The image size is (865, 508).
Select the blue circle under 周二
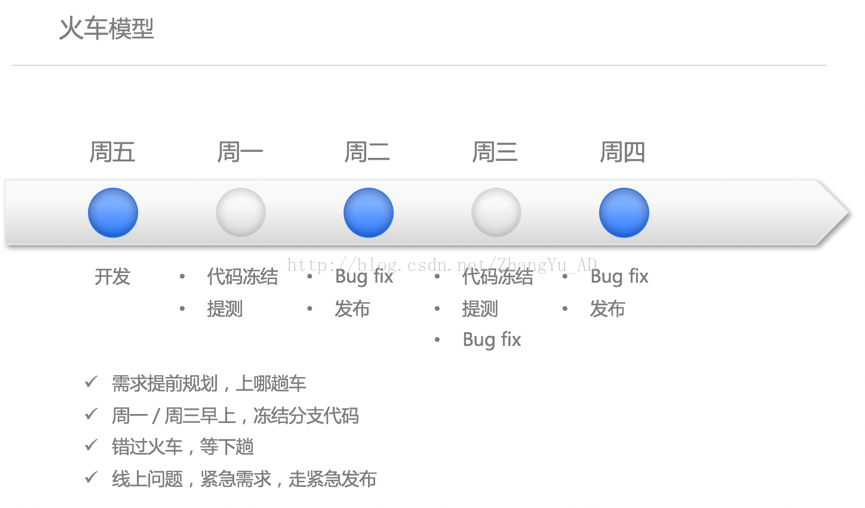(x=369, y=213)
